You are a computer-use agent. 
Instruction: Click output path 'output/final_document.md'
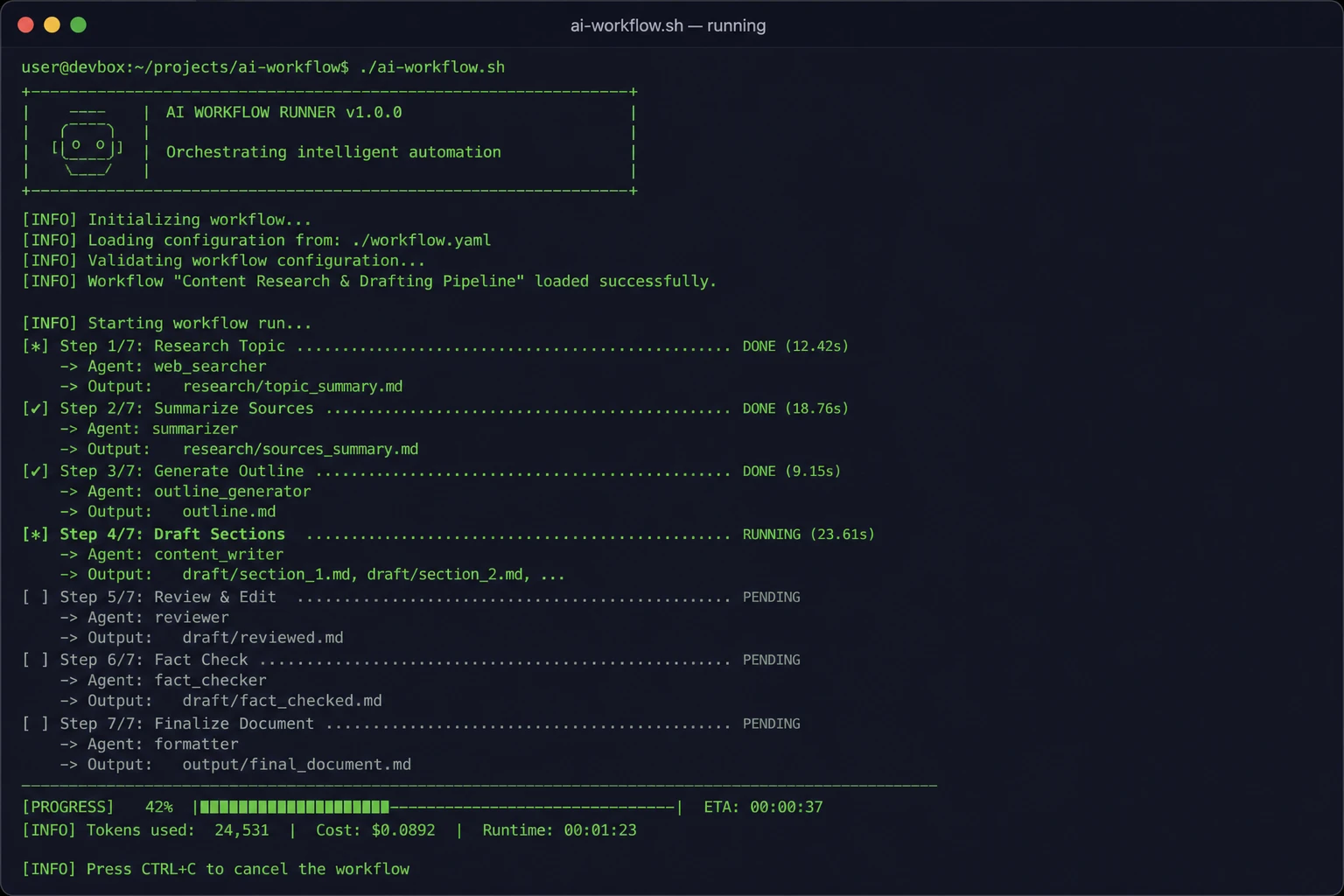coord(297,765)
